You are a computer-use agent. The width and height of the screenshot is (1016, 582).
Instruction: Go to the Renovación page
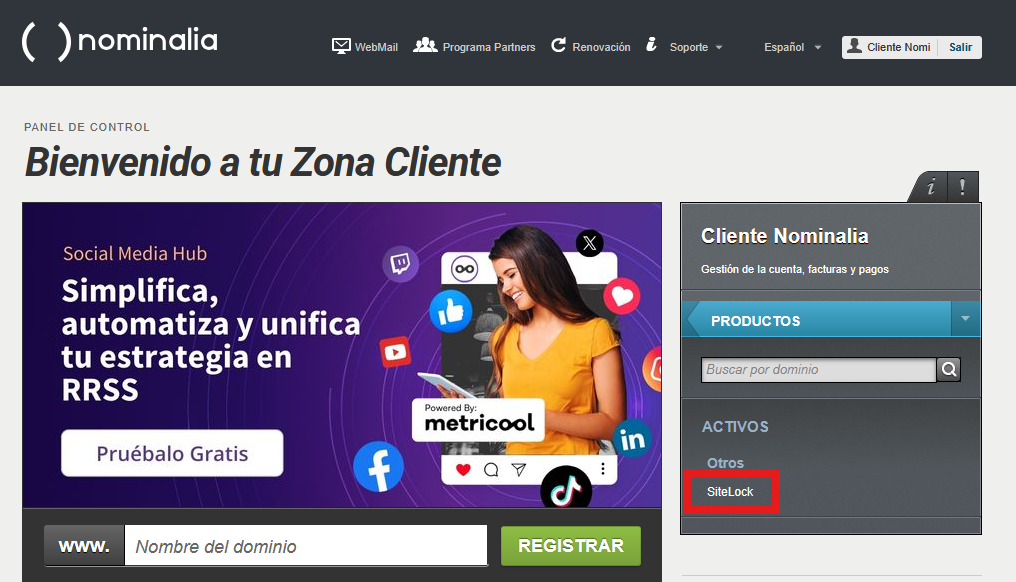pos(601,47)
